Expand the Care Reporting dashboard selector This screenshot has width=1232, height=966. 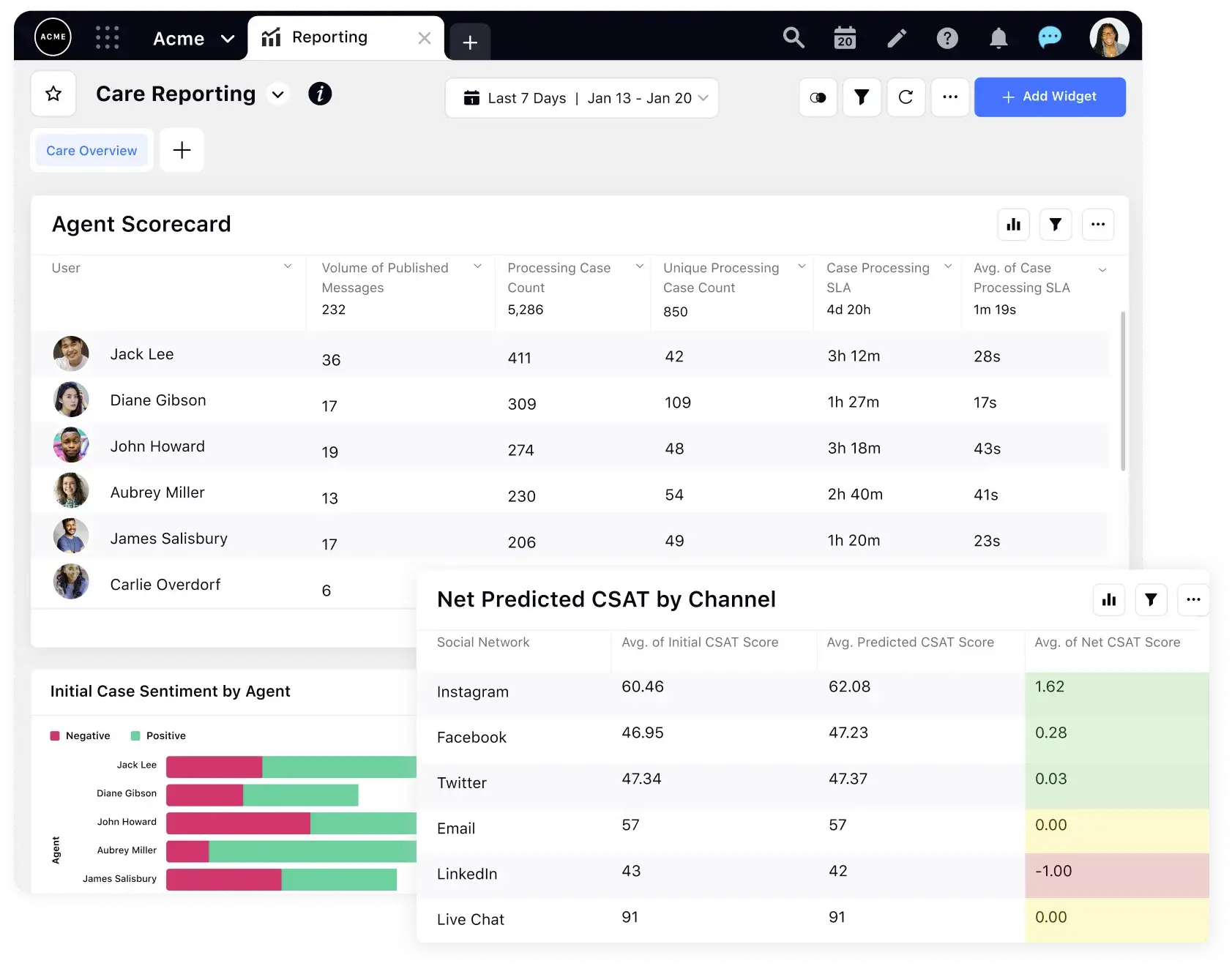[x=277, y=94]
